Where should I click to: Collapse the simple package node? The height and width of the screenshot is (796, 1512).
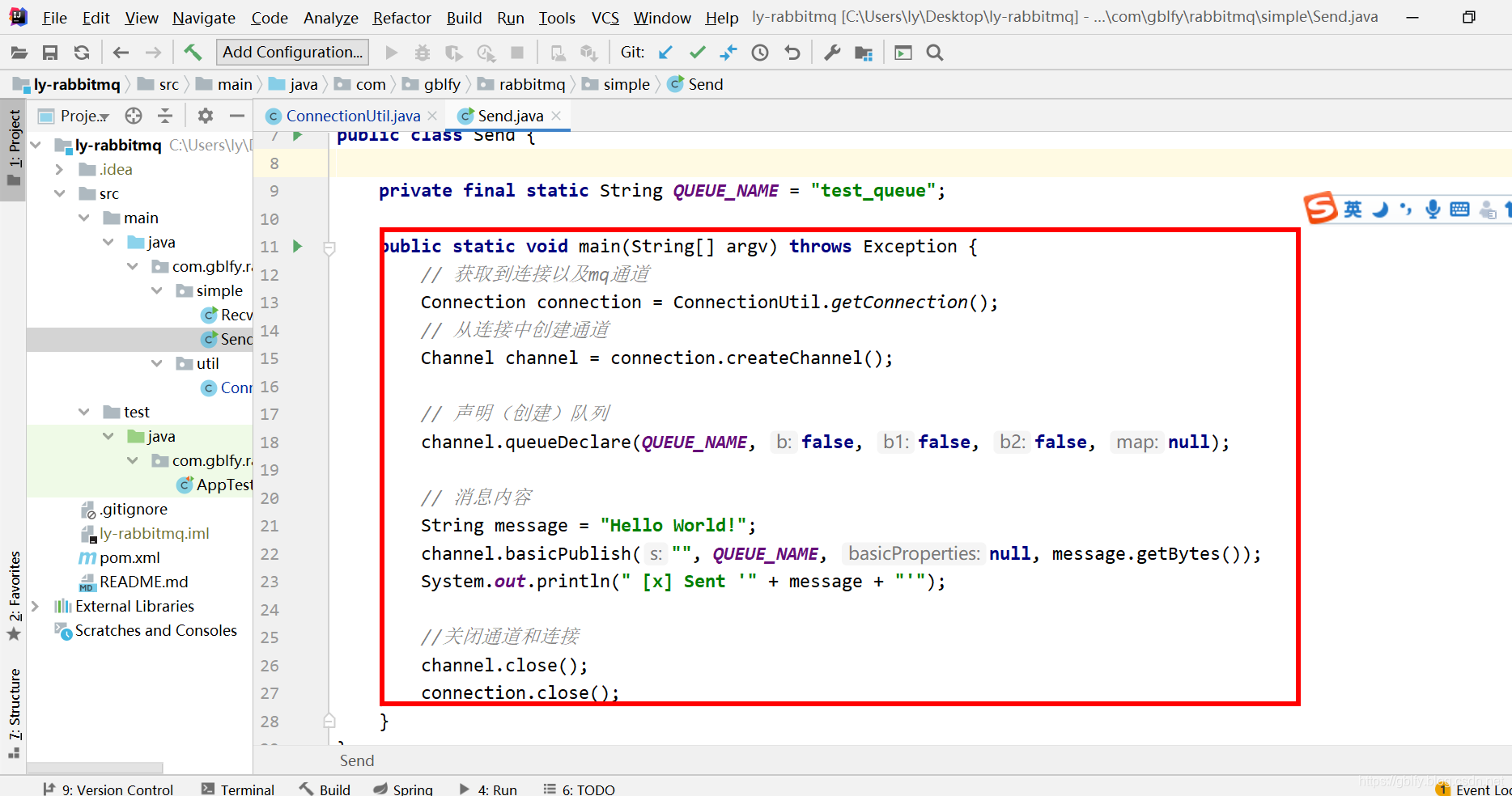[157, 290]
